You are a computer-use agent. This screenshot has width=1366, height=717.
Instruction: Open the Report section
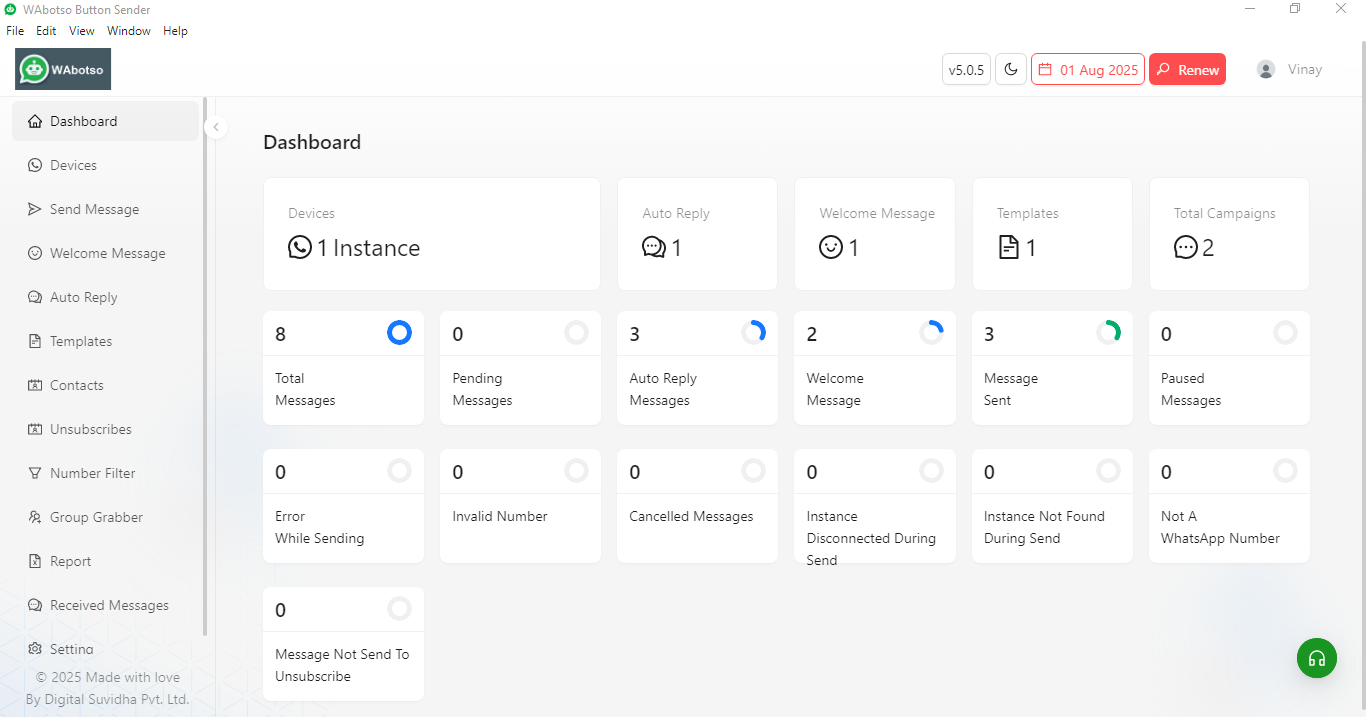click(105, 561)
